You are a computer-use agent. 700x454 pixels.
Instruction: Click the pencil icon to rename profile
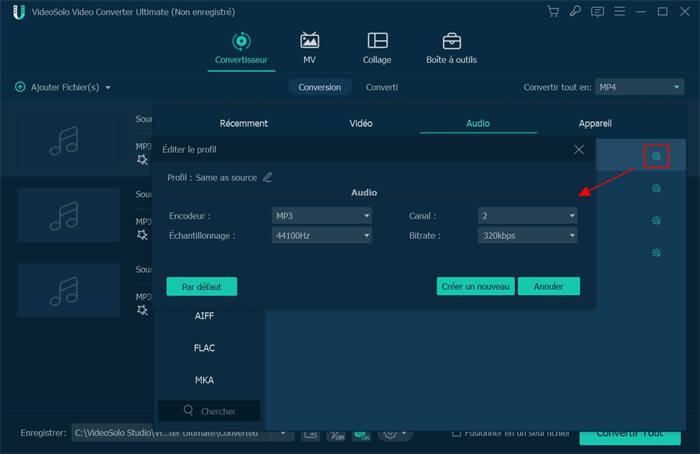(267, 177)
